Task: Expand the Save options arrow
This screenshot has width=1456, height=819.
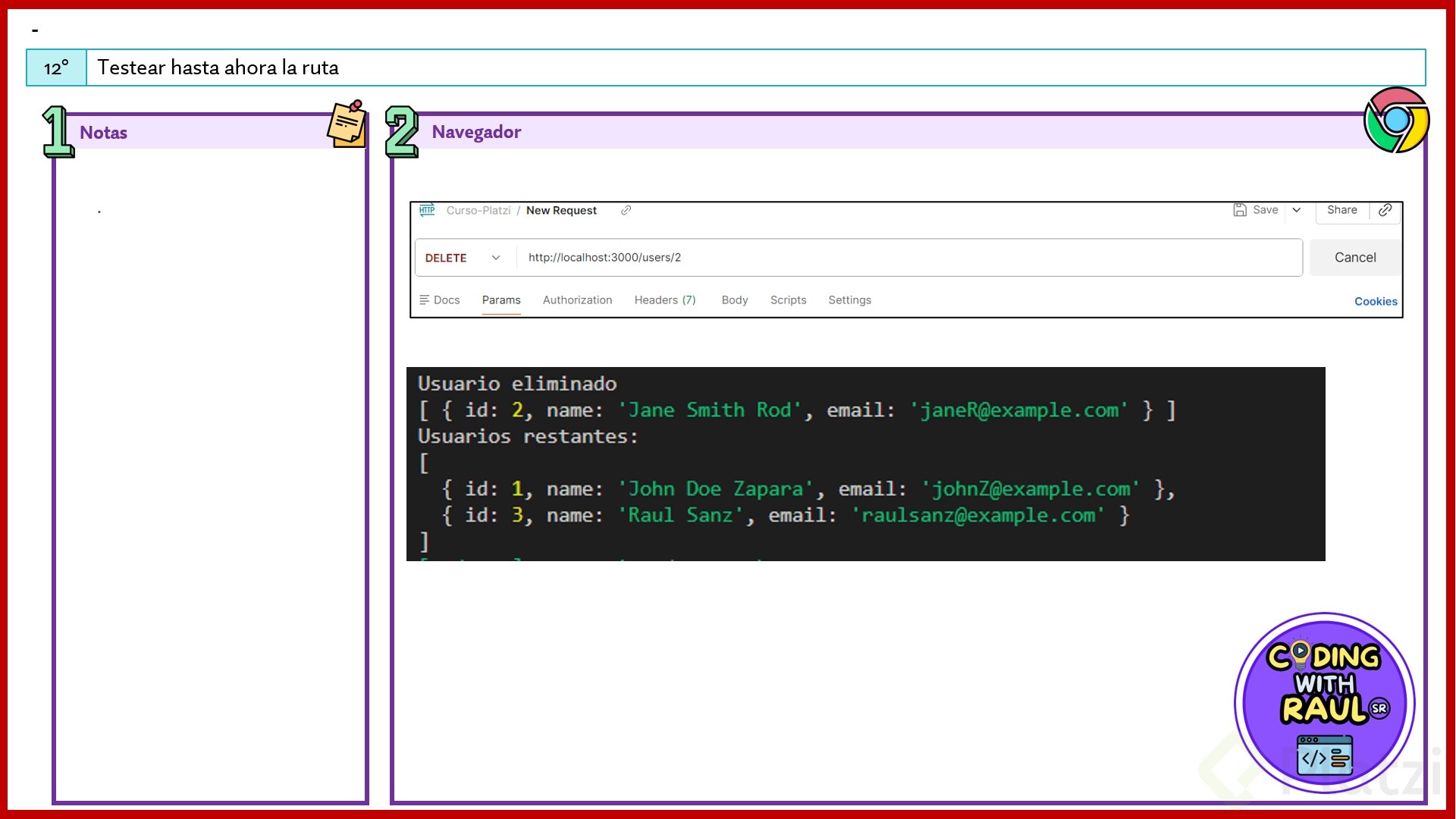Action: point(1297,210)
